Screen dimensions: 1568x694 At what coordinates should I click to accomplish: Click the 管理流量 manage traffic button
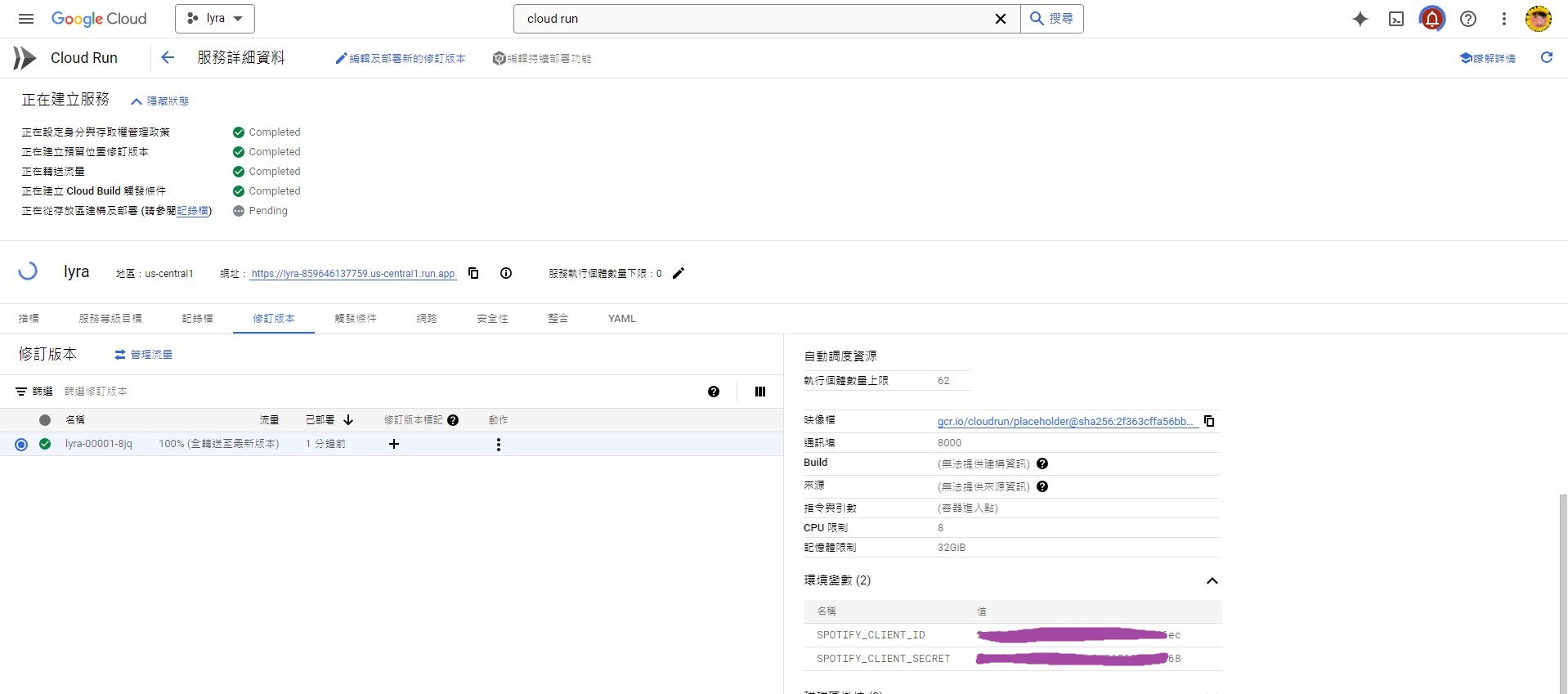(143, 355)
